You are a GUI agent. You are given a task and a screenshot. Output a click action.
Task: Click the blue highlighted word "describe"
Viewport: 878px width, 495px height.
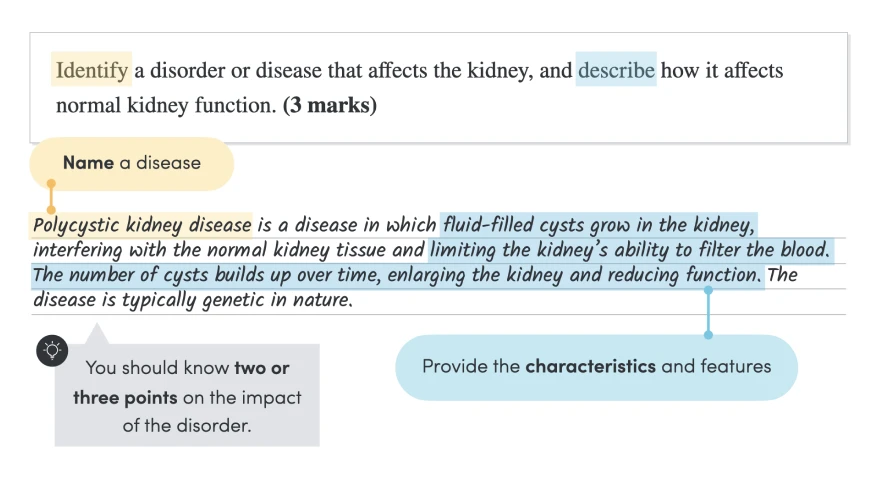616,71
